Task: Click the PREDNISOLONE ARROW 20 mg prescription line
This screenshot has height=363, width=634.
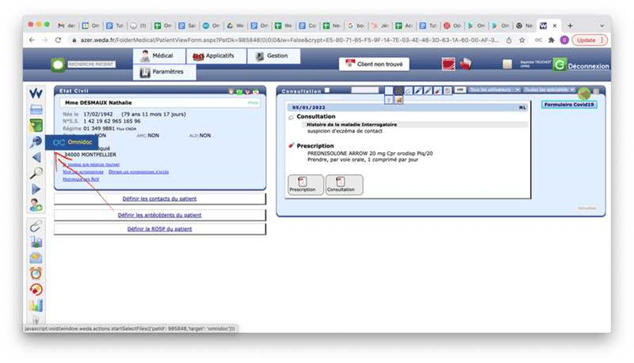Action: [x=370, y=154]
